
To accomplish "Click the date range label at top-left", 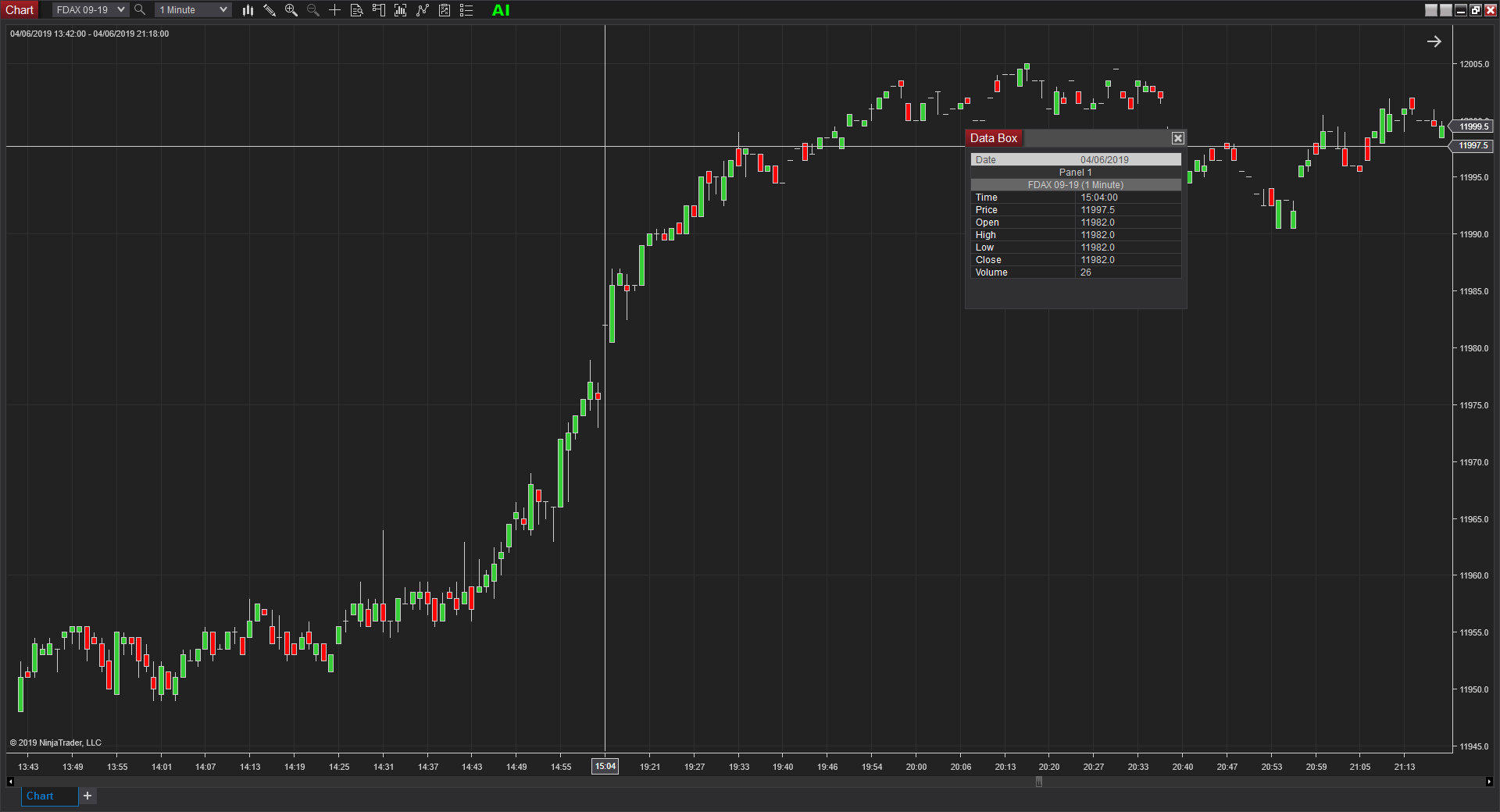I will (89, 34).
